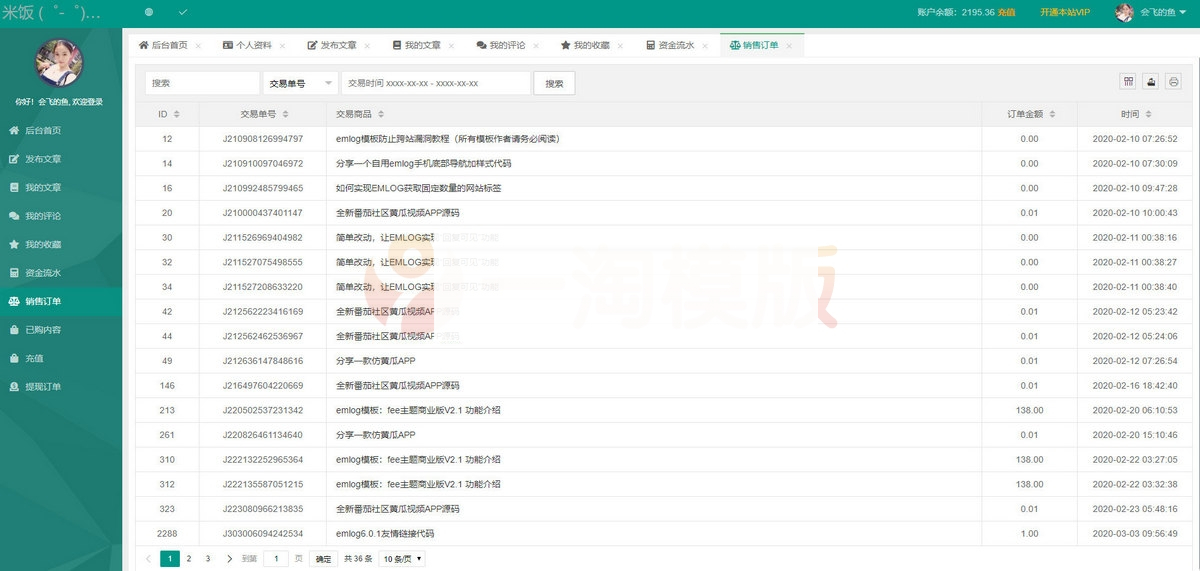Open 资金流水 from the left sidebar
Viewport: 1200px width, 571px height.
click(x=42, y=272)
